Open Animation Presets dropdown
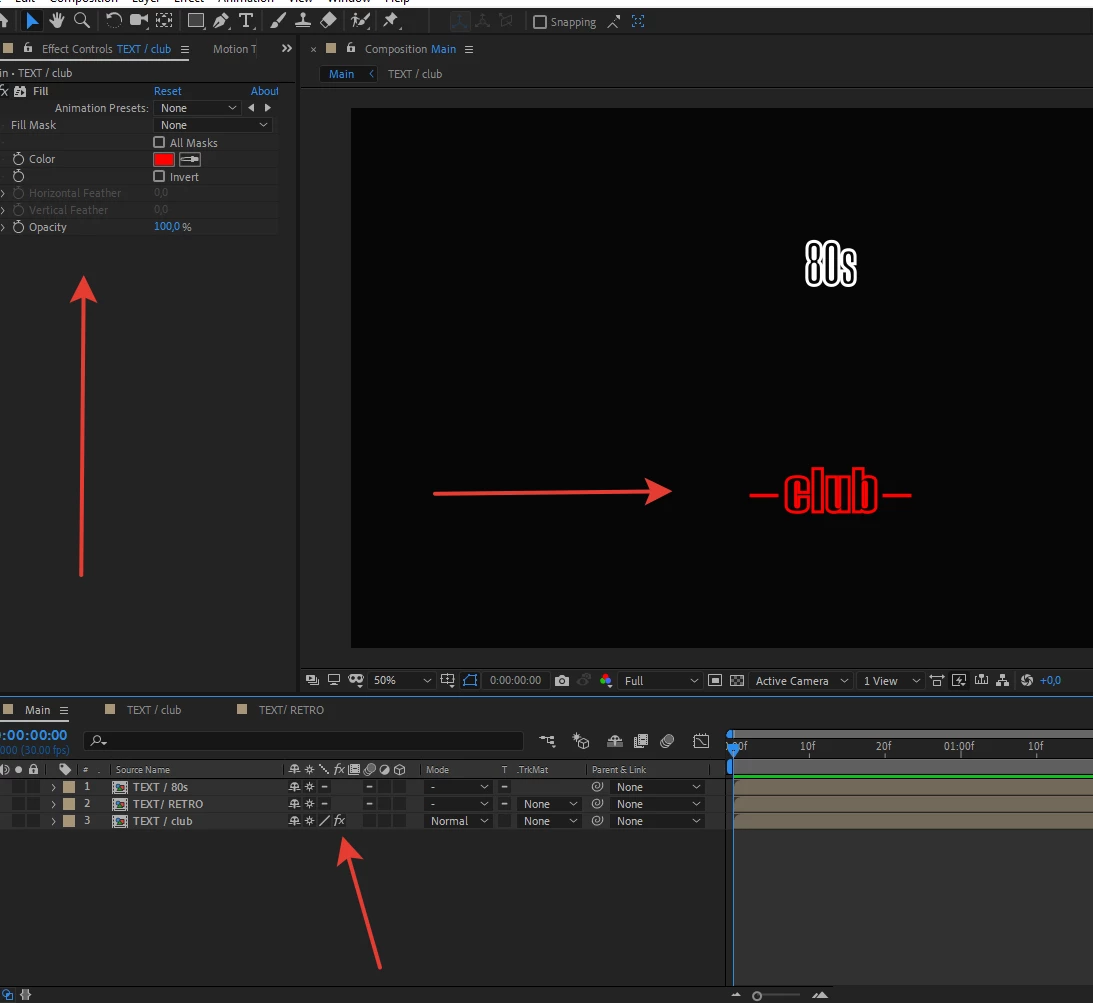 pos(197,108)
